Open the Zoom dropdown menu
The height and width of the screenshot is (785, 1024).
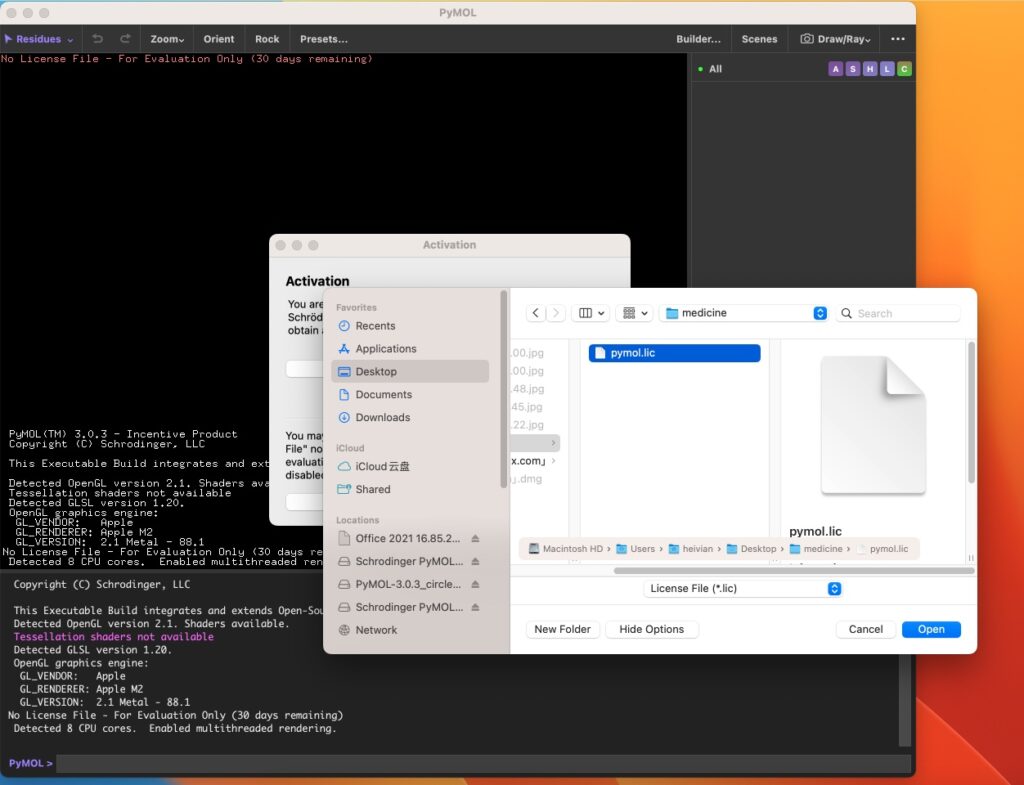166,39
